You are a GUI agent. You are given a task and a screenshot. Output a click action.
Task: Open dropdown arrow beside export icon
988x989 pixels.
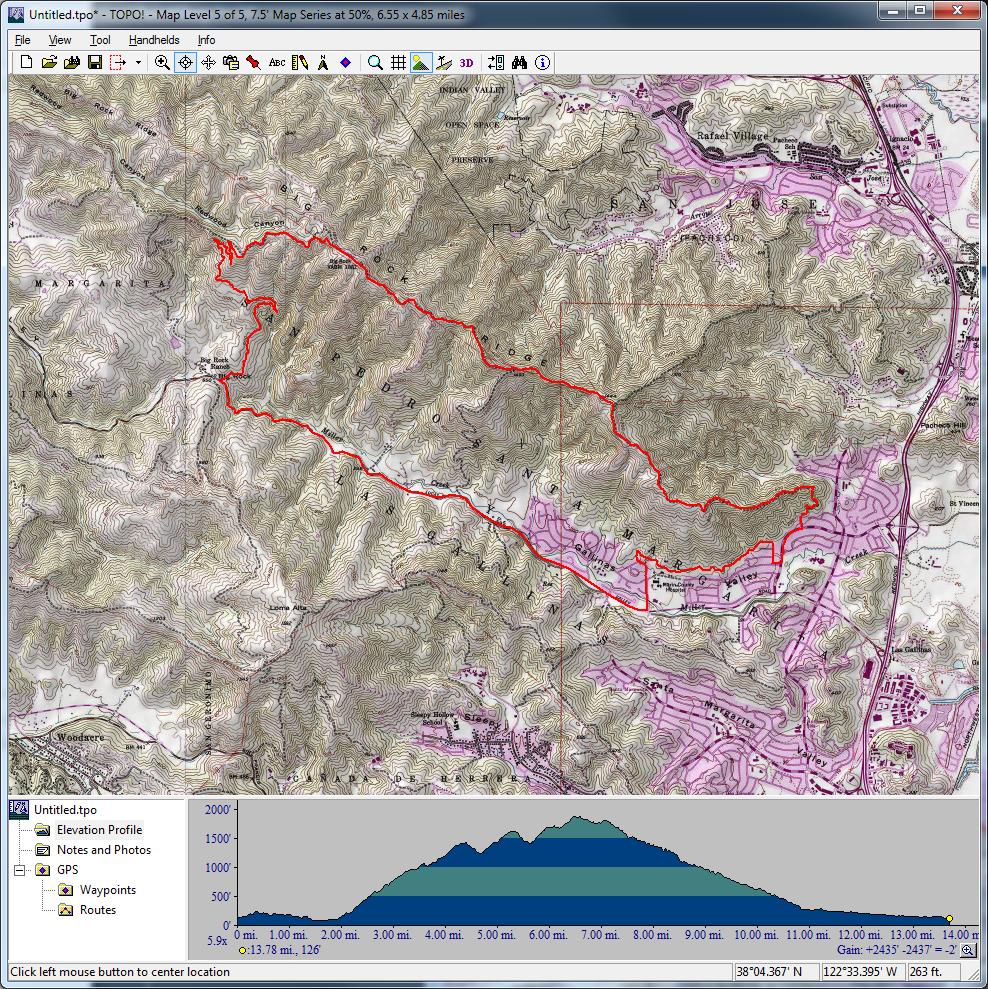(138, 62)
